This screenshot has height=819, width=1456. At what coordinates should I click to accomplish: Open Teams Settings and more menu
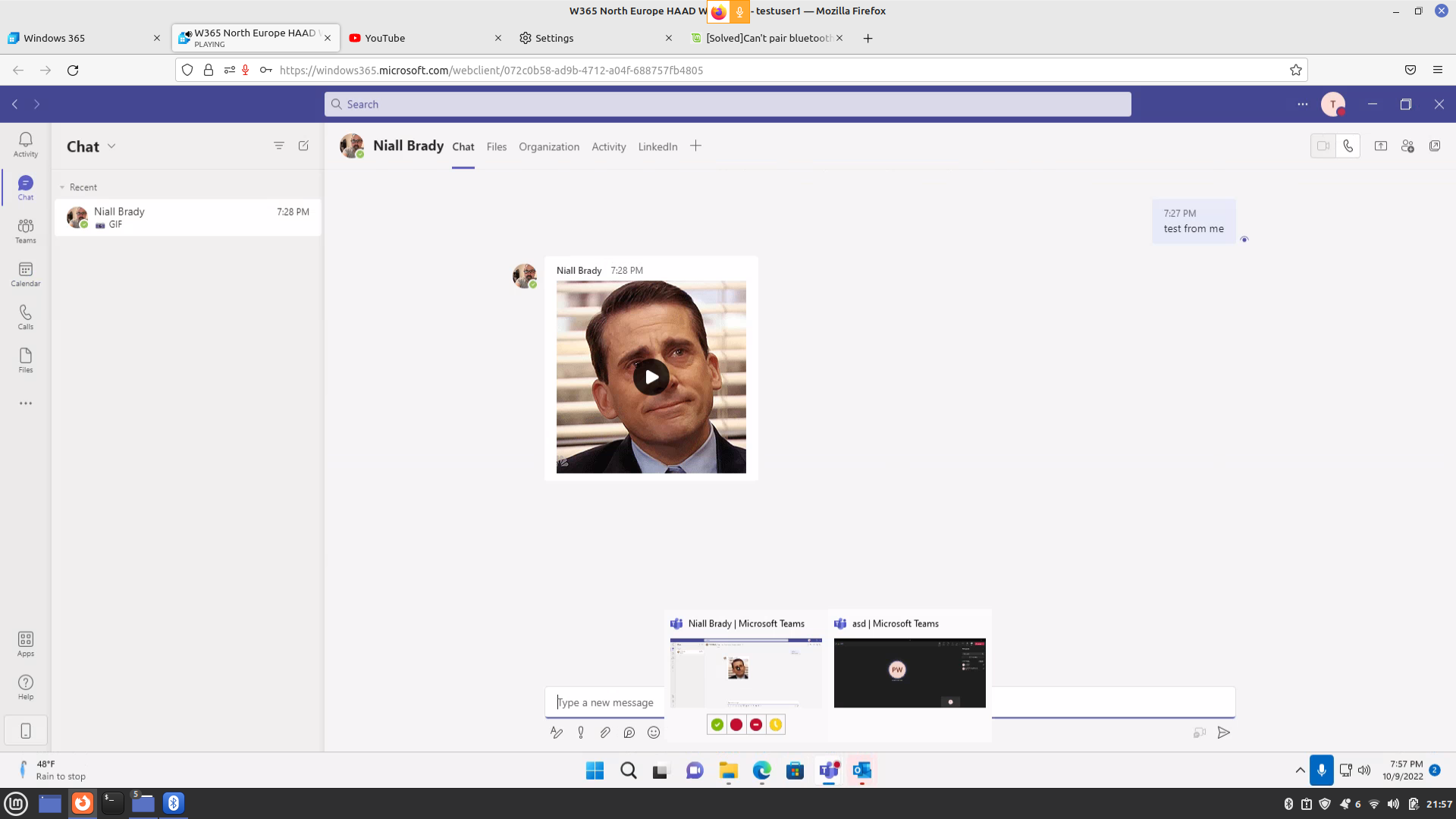(x=1303, y=104)
